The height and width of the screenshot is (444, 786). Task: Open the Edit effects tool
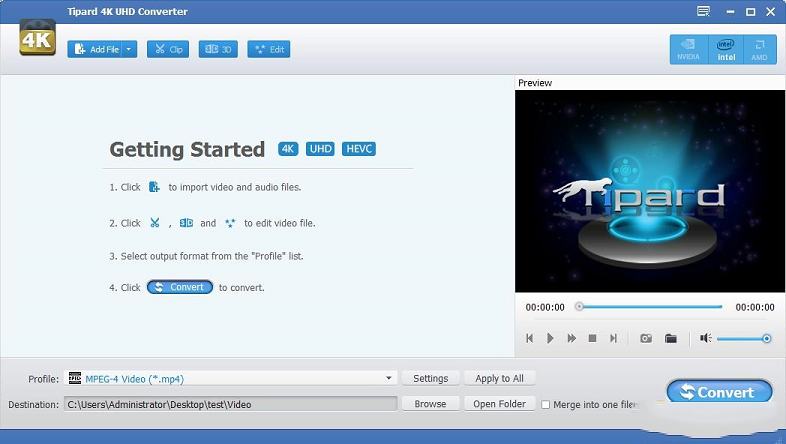click(269, 49)
